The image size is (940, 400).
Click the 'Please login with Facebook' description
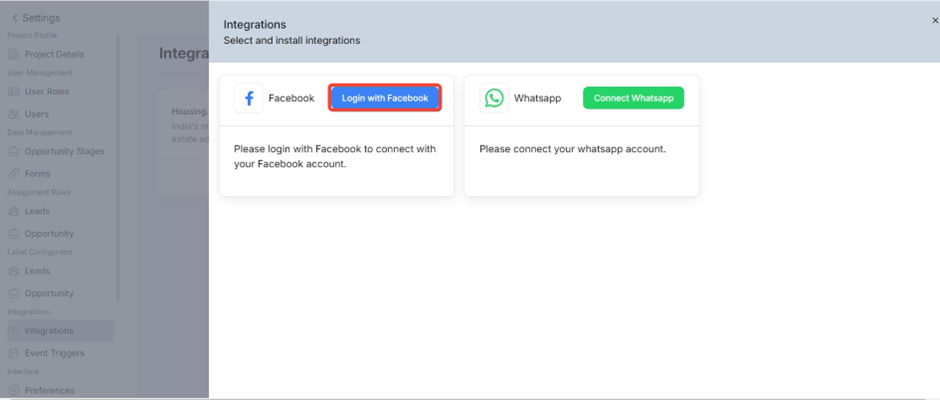point(335,156)
